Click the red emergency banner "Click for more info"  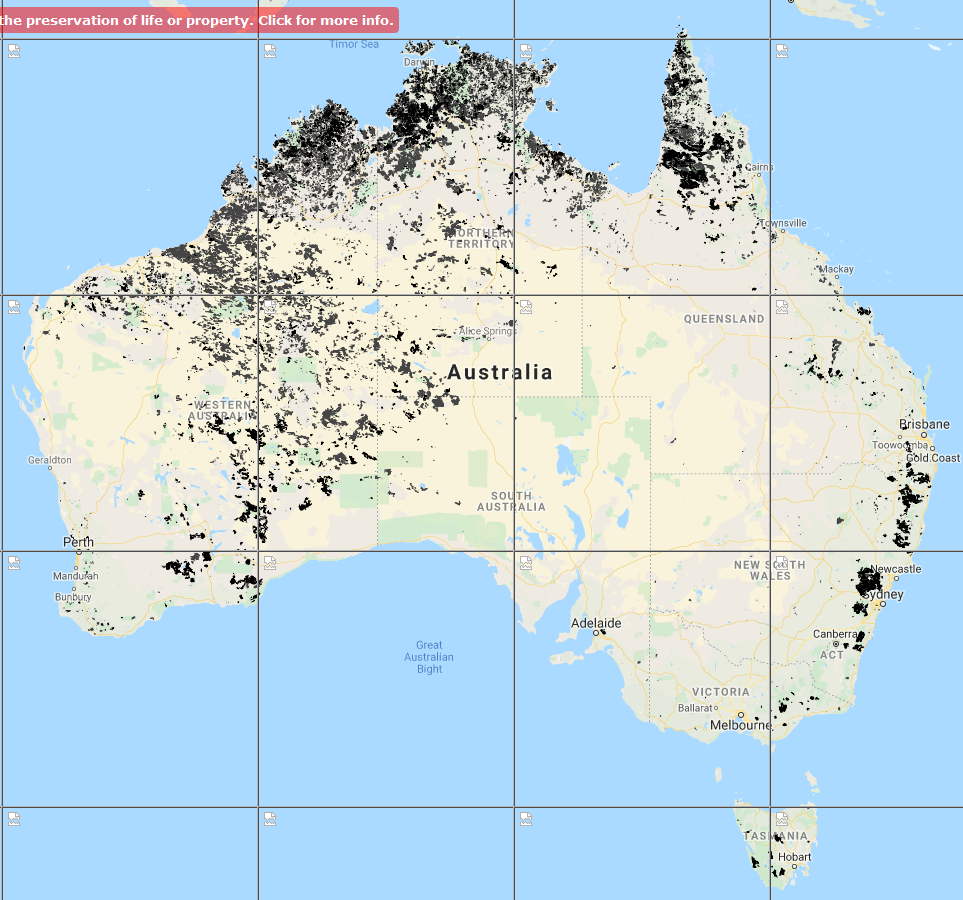pos(200,21)
